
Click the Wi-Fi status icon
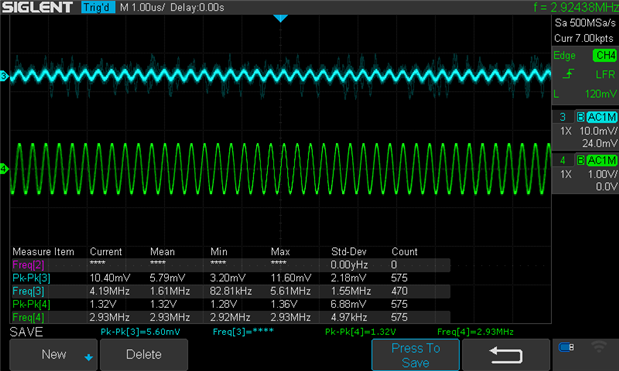(x=599, y=347)
